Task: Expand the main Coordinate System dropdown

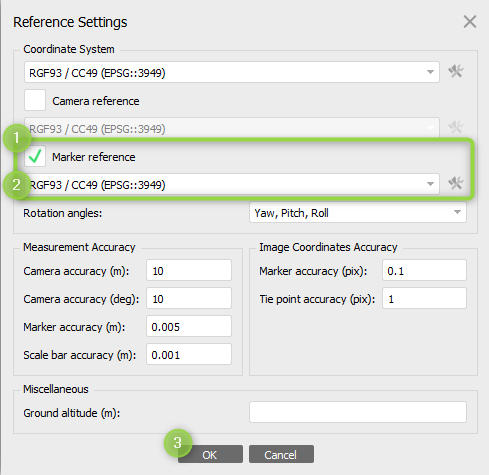Action: point(232,72)
